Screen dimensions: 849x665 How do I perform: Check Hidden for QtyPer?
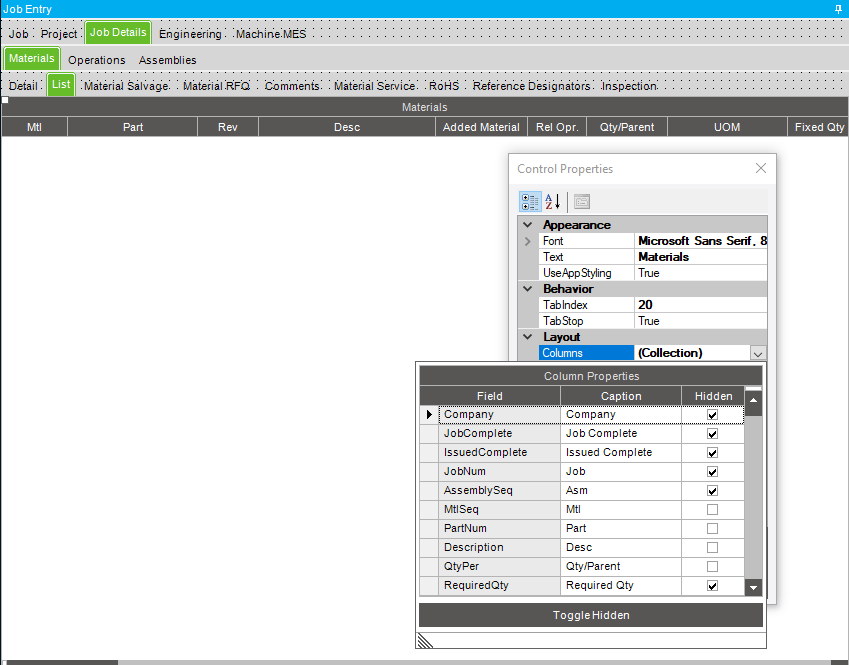click(713, 566)
